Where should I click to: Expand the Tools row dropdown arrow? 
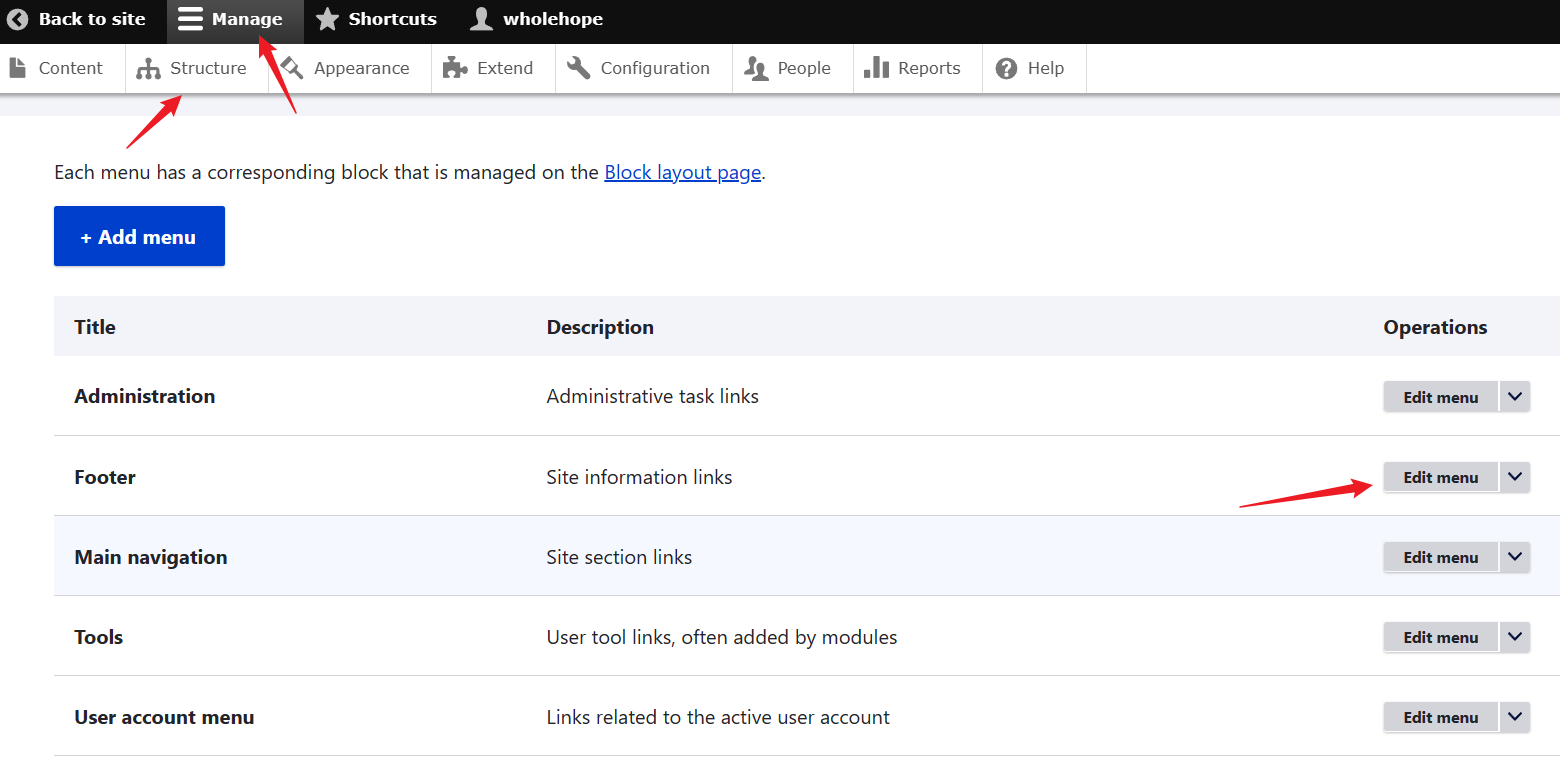pyautogui.click(x=1514, y=637)
